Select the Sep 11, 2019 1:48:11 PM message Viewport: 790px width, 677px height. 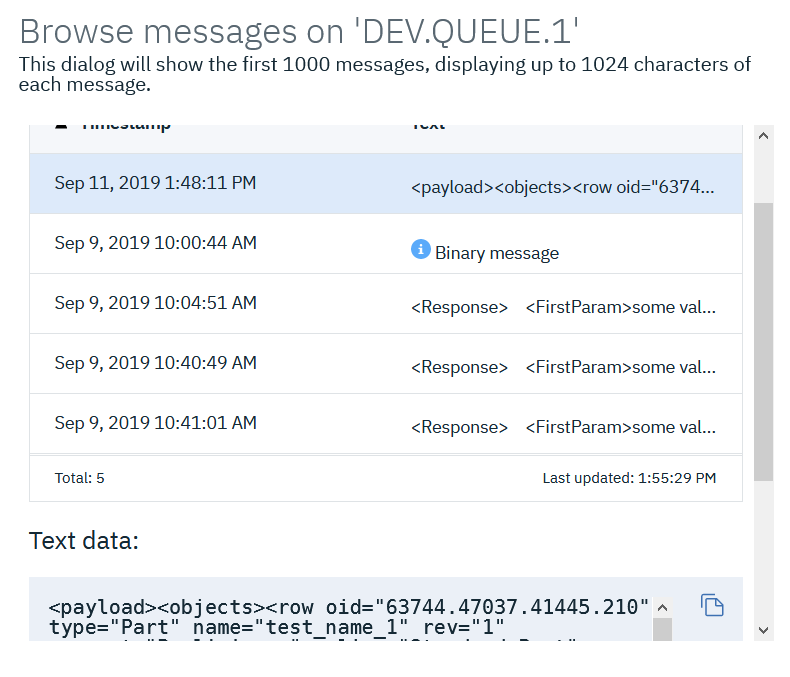tap(155, 183)
